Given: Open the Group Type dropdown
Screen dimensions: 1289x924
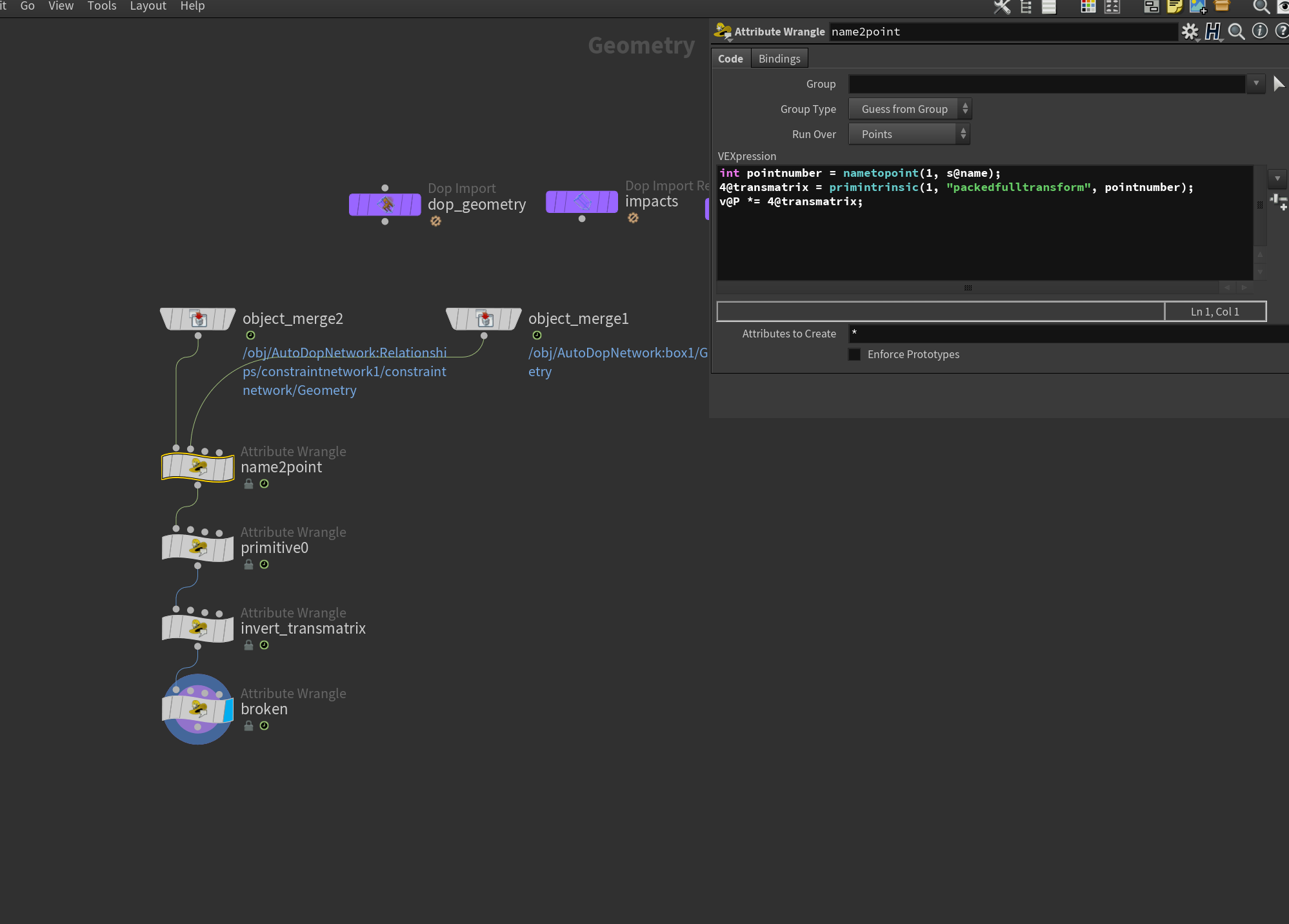Looking at the screenshot, I should (910, 109).
